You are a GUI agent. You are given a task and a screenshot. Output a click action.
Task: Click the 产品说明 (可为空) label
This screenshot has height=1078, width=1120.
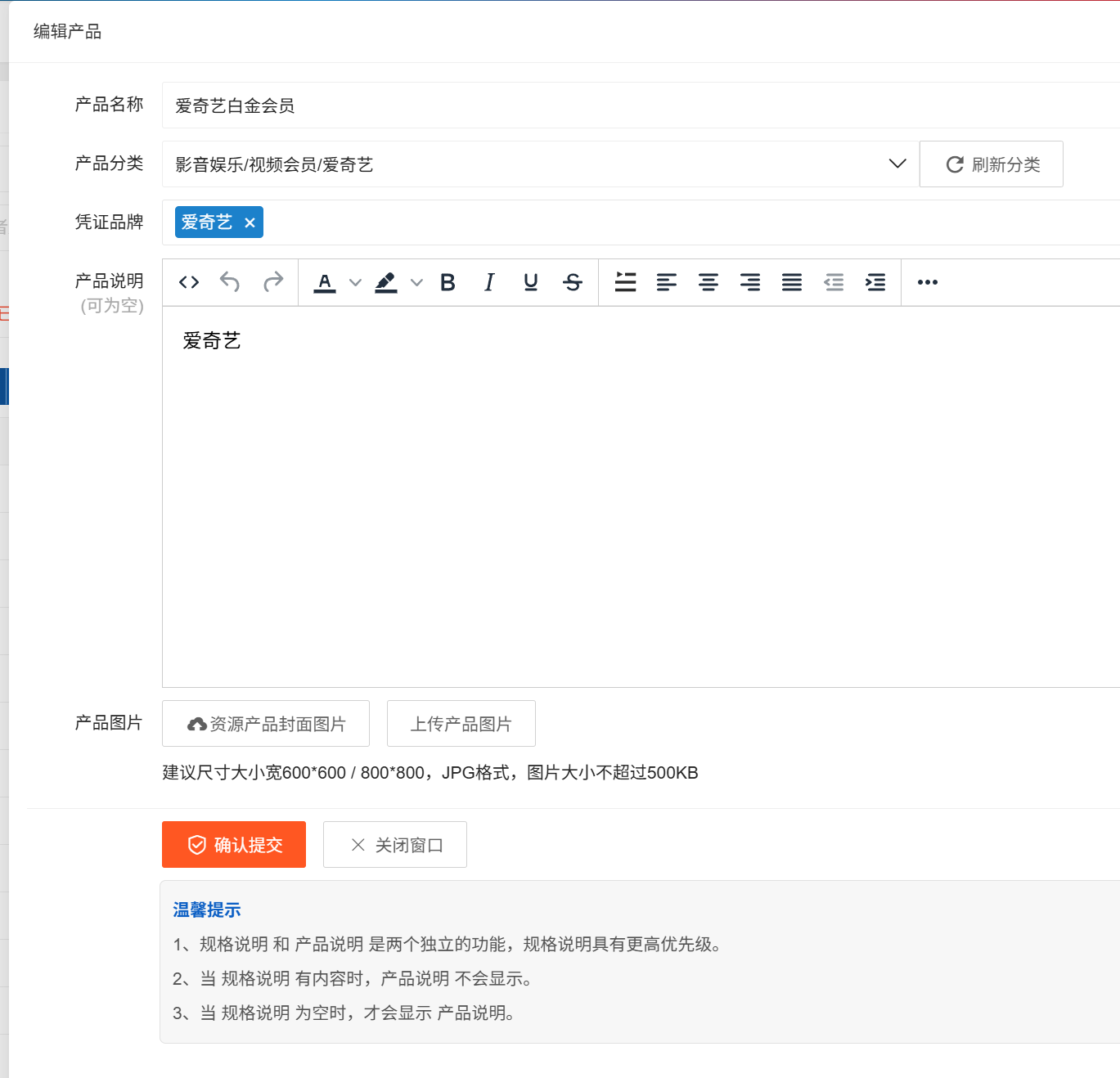[x=110, y=294]
